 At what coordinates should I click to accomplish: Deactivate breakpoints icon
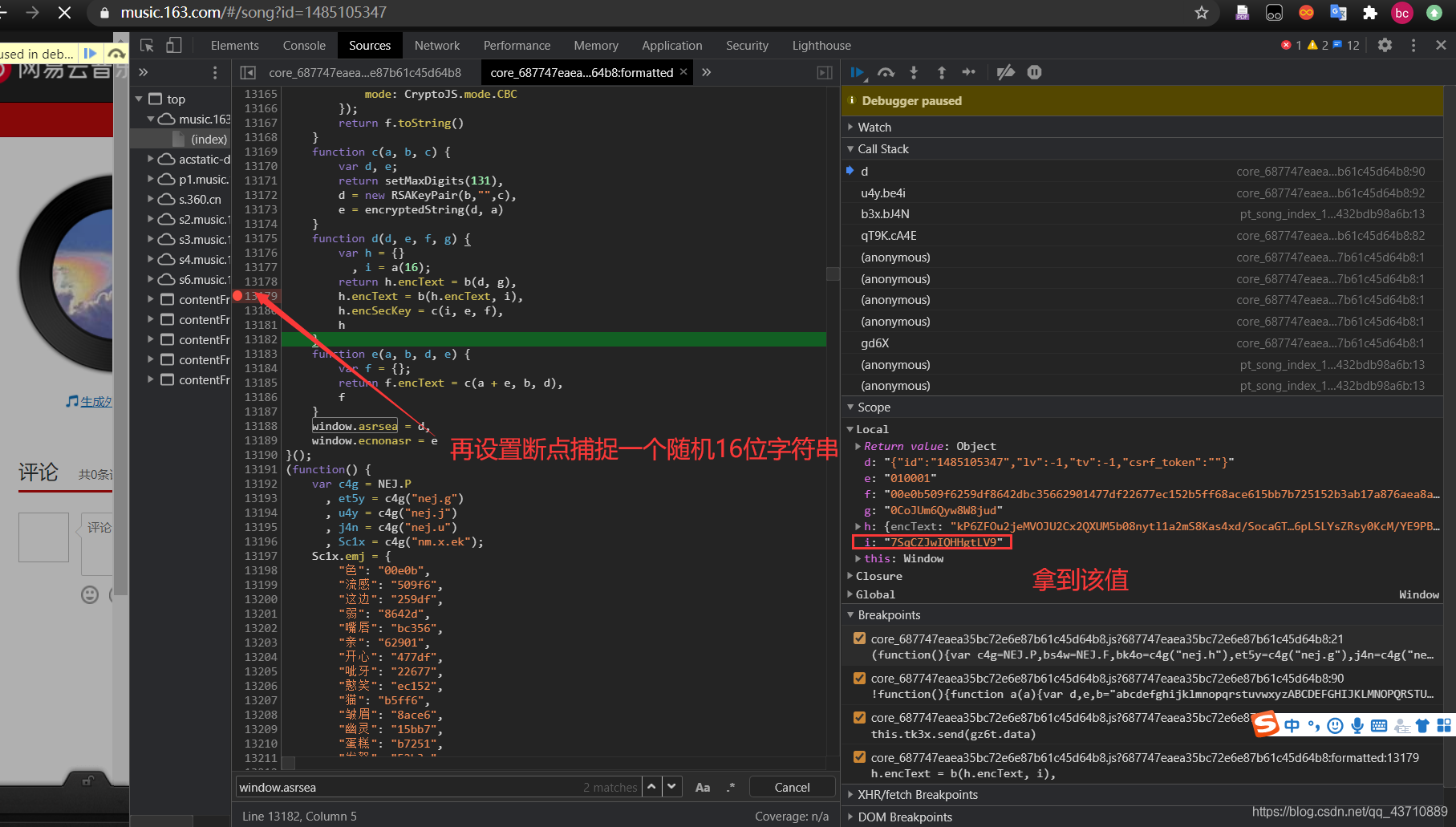1005,72
